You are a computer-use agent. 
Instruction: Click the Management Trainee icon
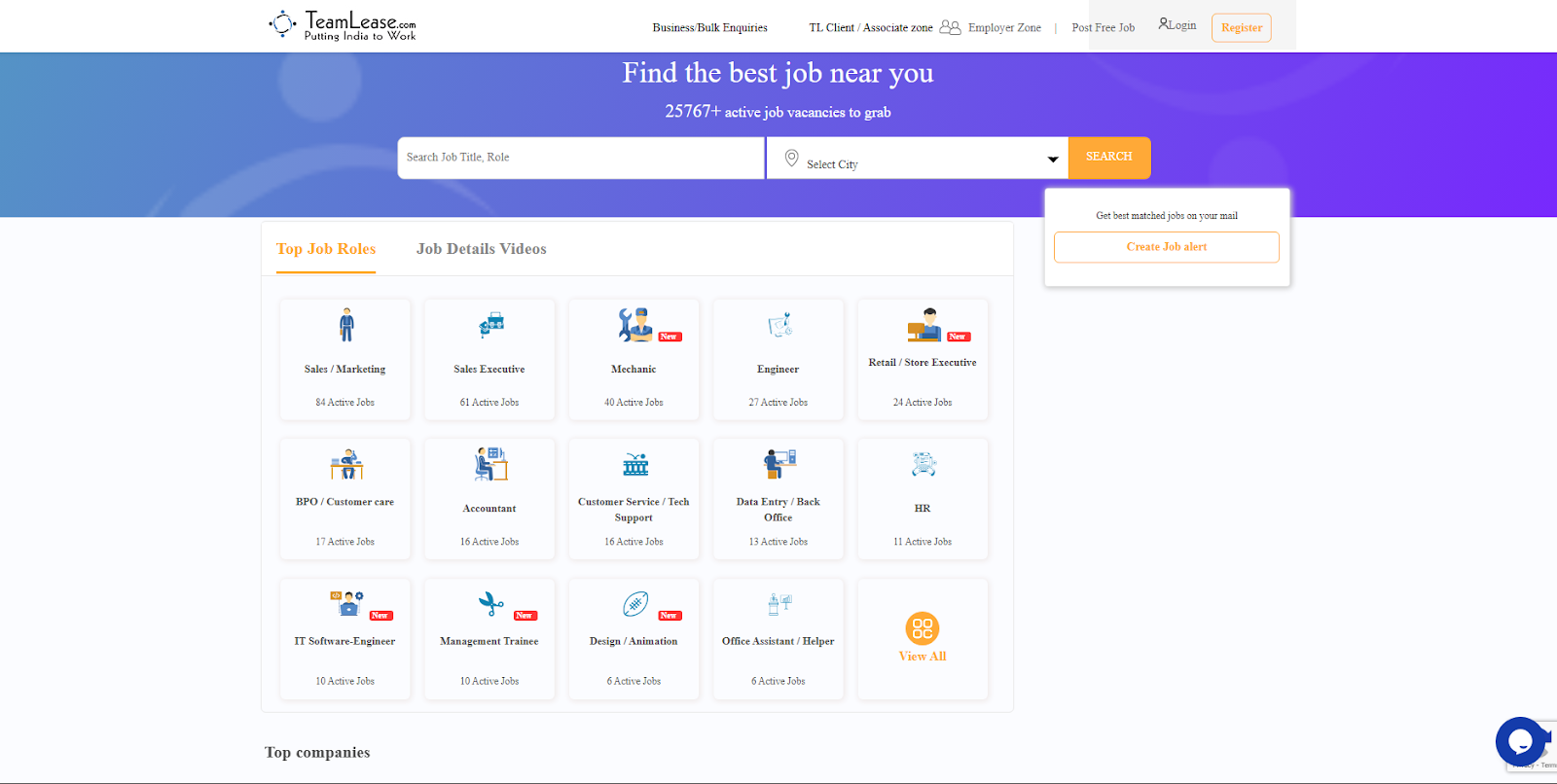click(491, 604)
